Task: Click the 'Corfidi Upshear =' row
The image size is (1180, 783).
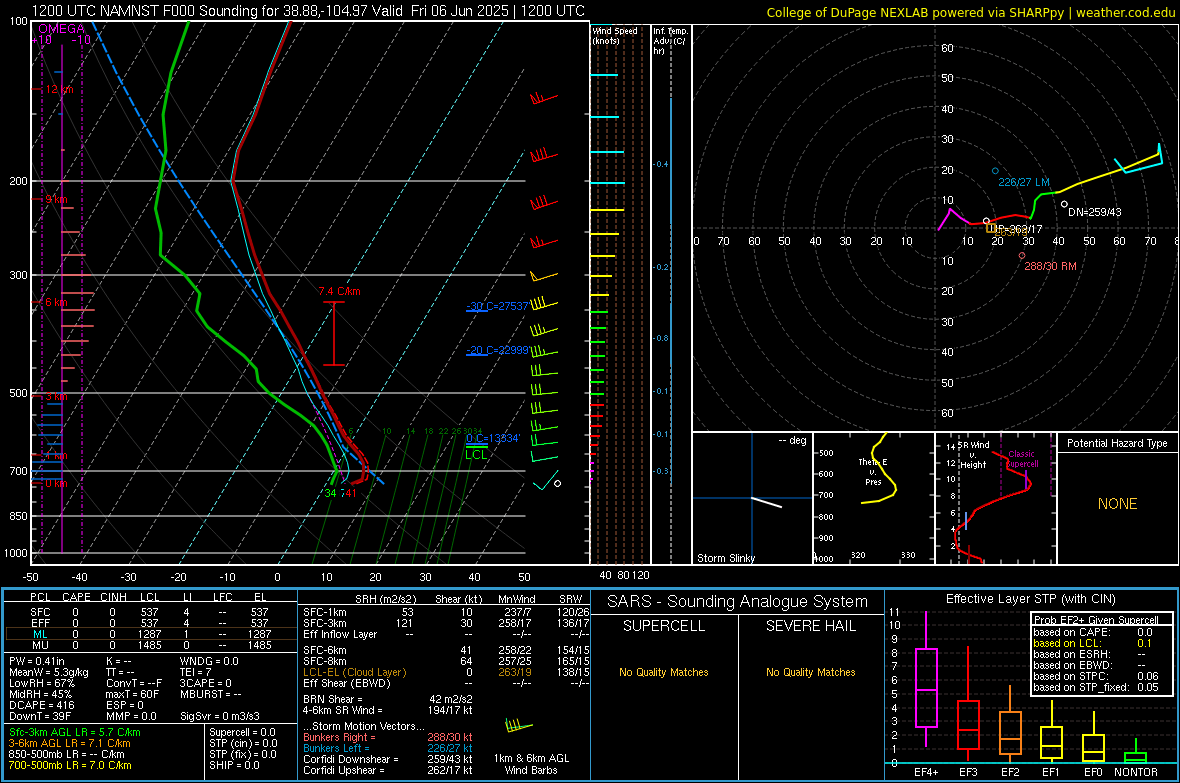Action: click(x=388, y=770)
